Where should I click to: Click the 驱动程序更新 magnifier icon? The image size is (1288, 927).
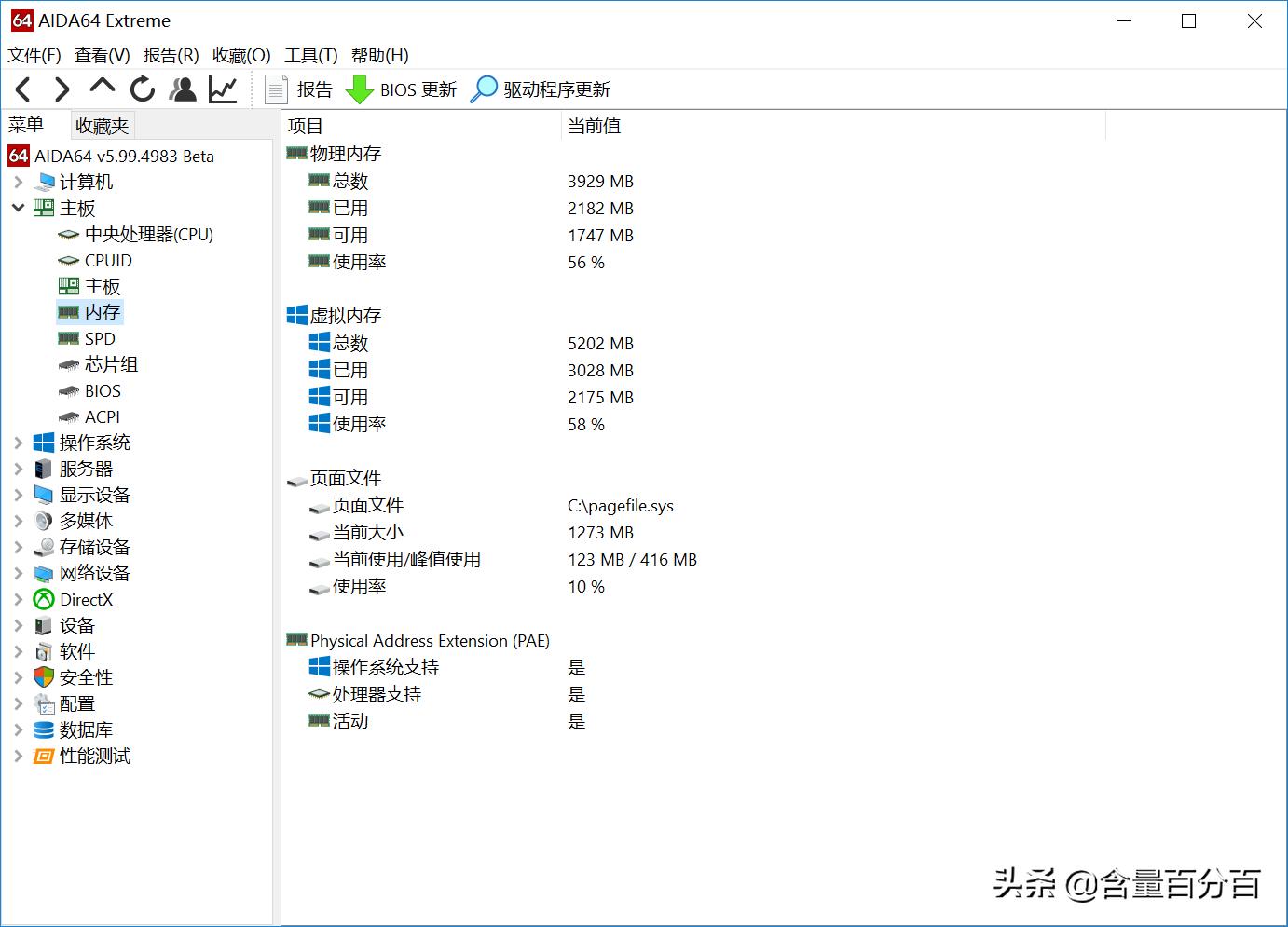pyautogui.click(x=485, y=89)
